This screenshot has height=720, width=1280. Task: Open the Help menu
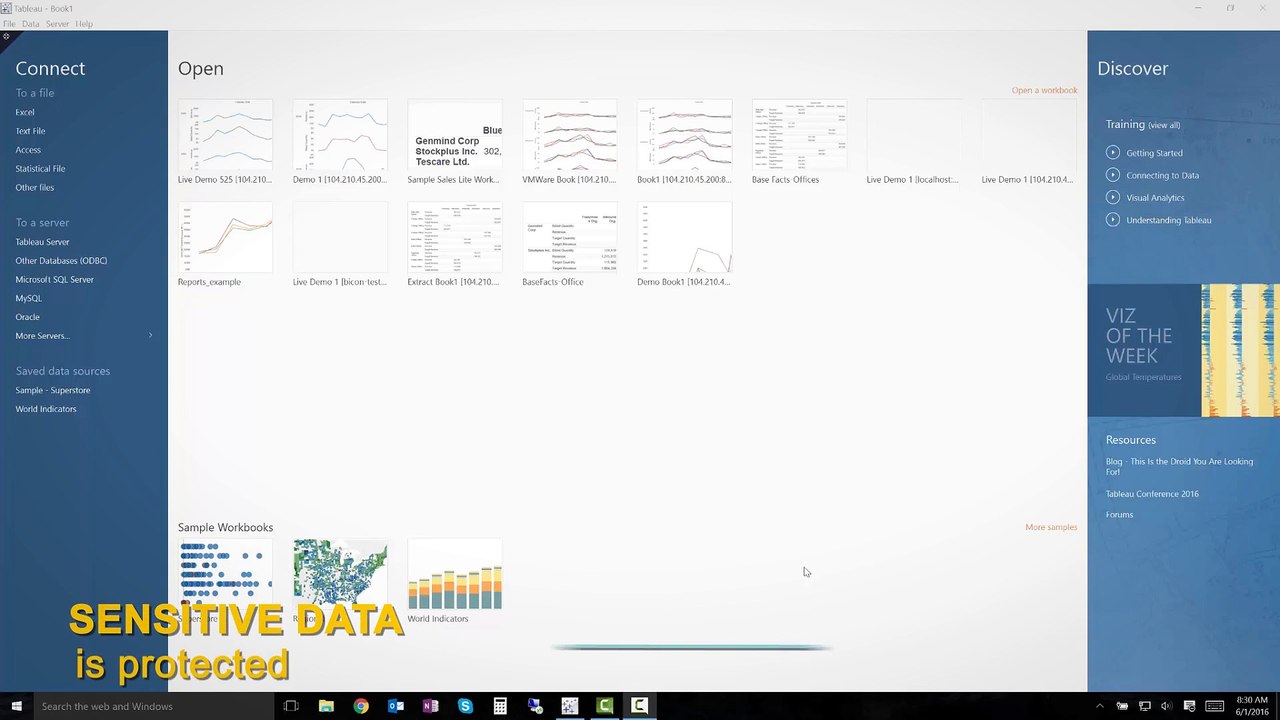pos(84,24)
